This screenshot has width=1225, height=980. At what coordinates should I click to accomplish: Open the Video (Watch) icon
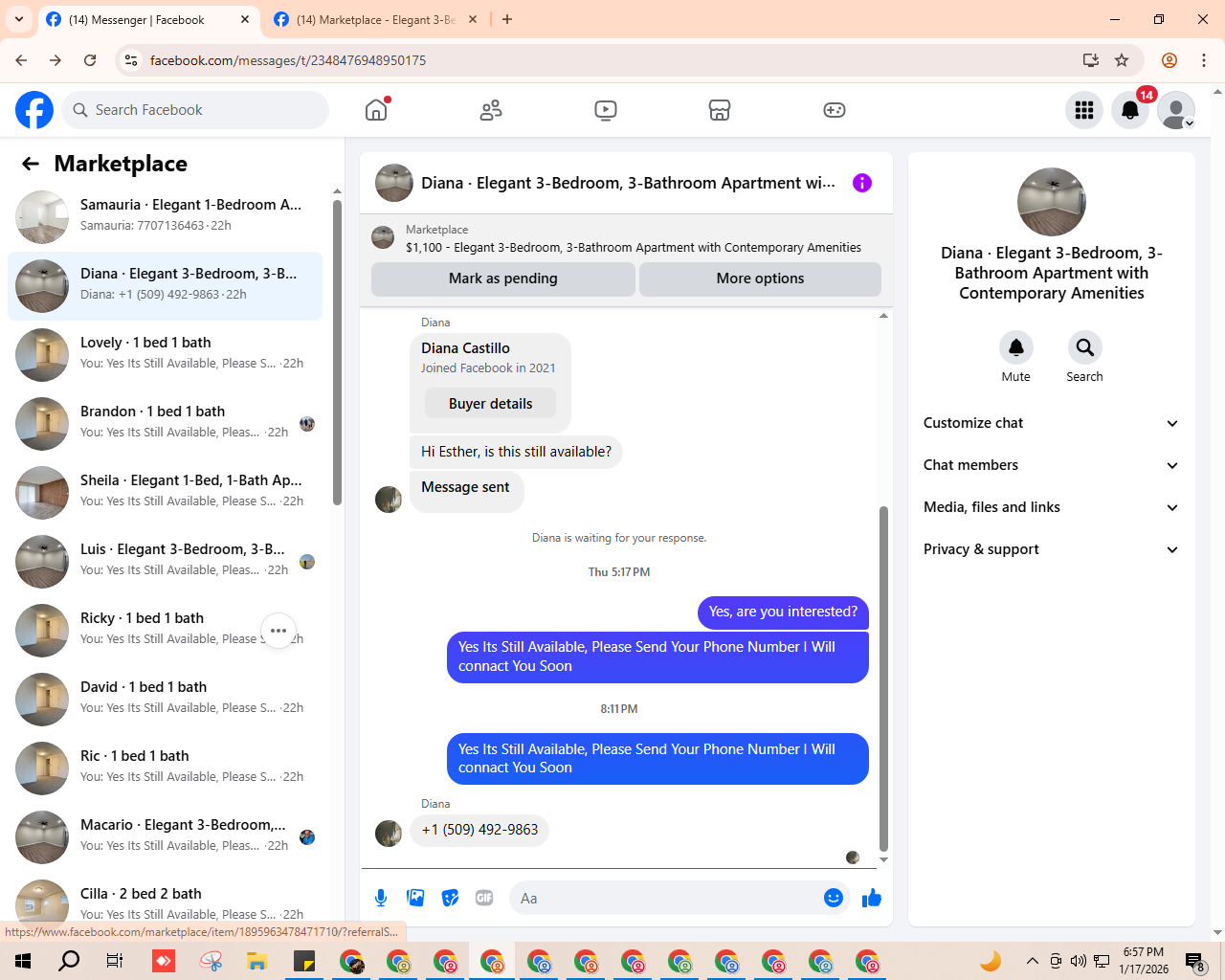(x=606, y=110)
